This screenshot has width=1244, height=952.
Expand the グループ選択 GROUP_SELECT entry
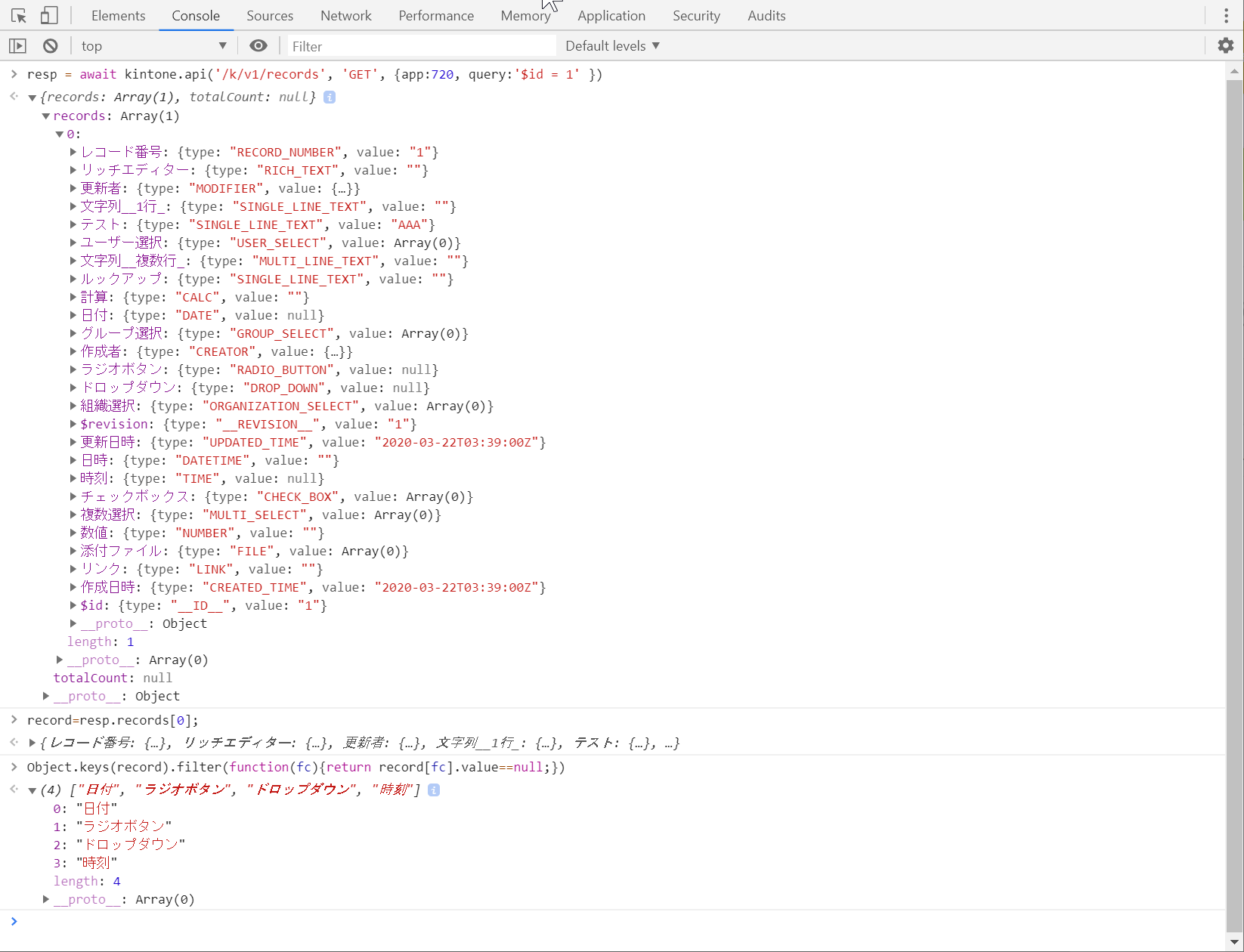point(73,333)
